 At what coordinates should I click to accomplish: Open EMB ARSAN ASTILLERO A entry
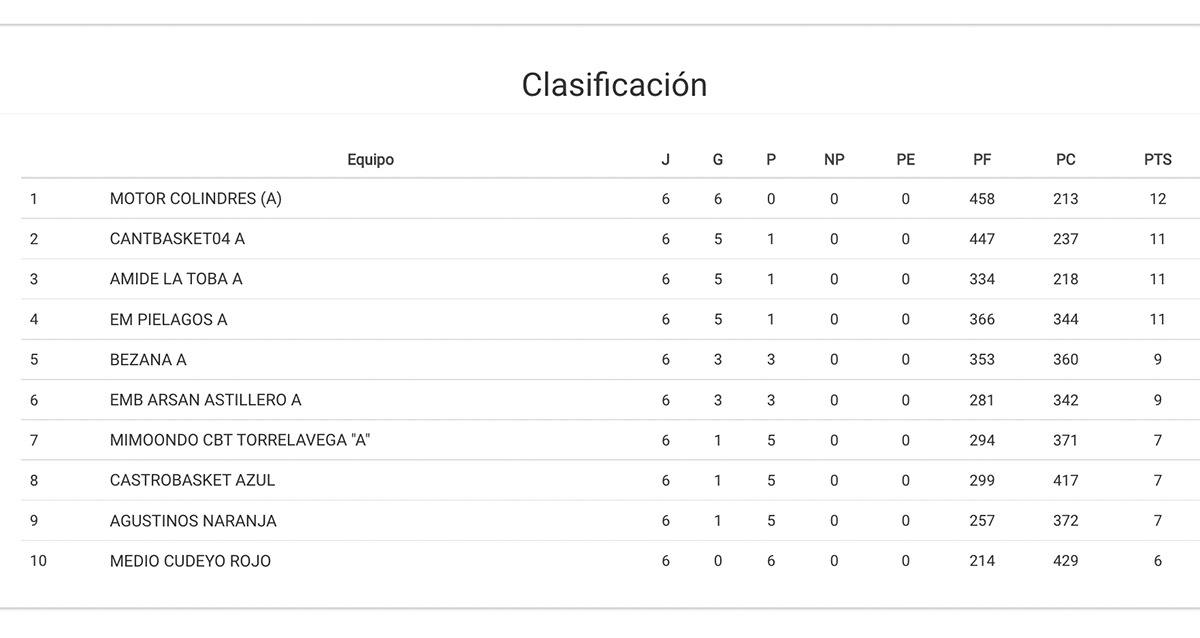click(x=205, y=400)
